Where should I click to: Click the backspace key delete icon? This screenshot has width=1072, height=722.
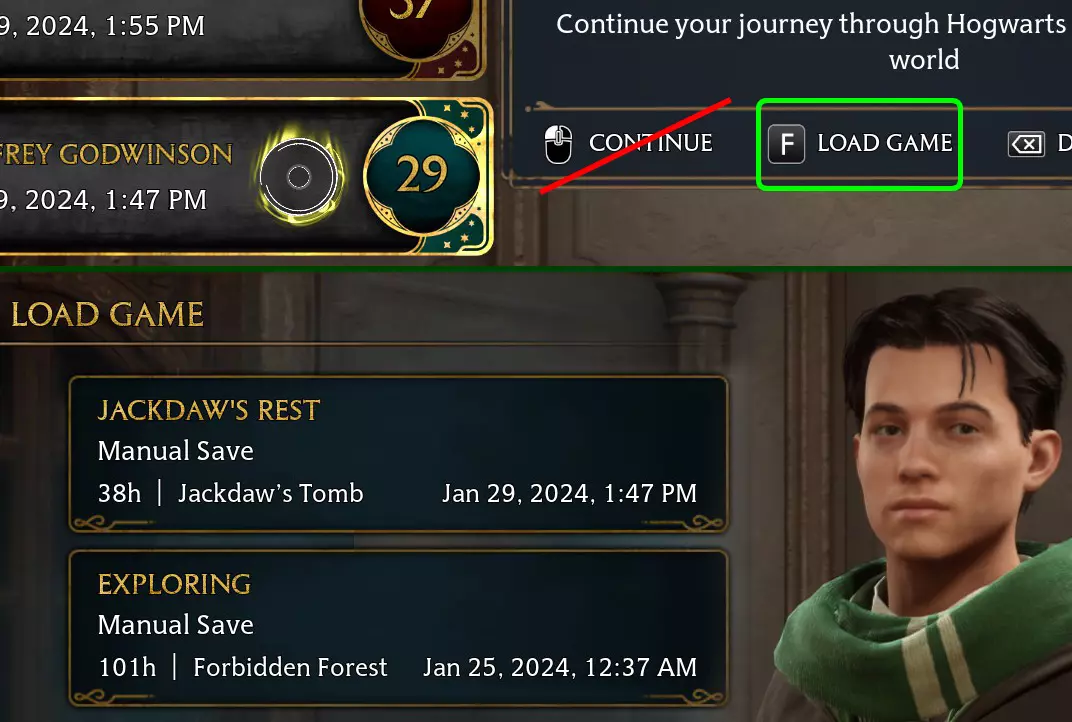[x=1026, y=144]
